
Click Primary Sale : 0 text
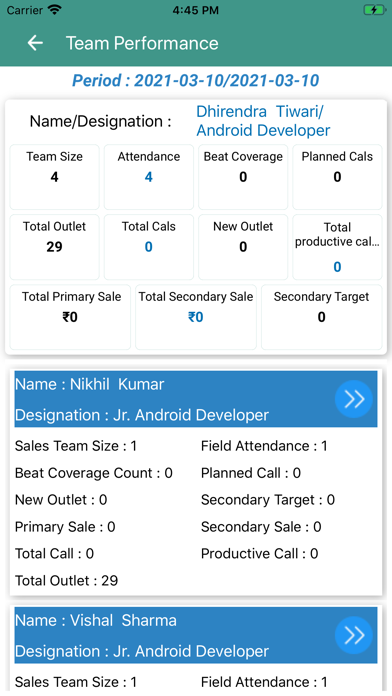[65, 526]
